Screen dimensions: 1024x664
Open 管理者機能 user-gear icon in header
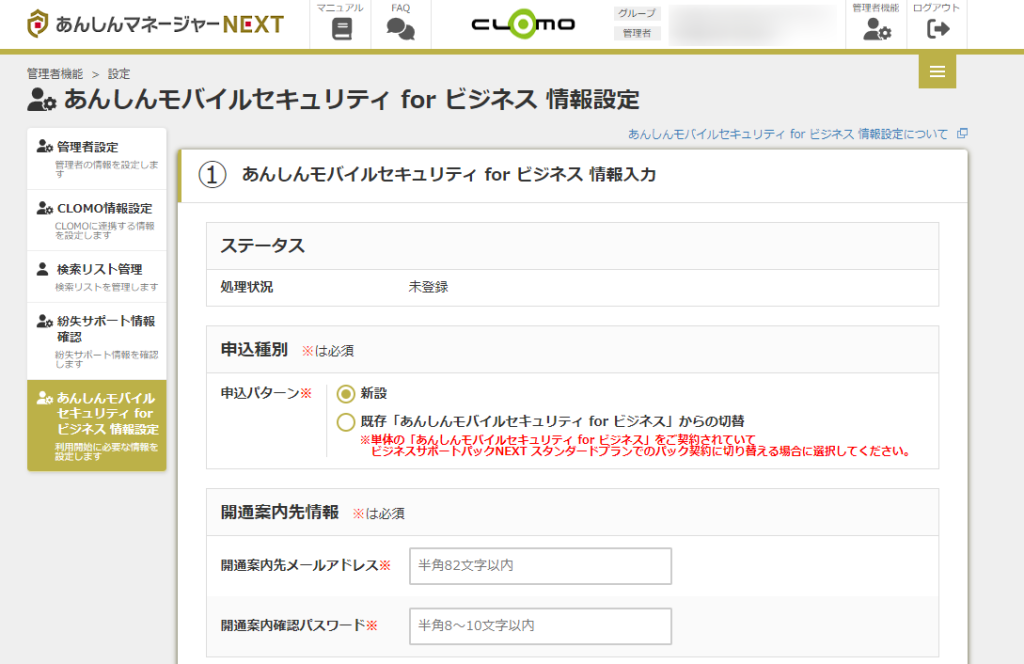point(877,29)
